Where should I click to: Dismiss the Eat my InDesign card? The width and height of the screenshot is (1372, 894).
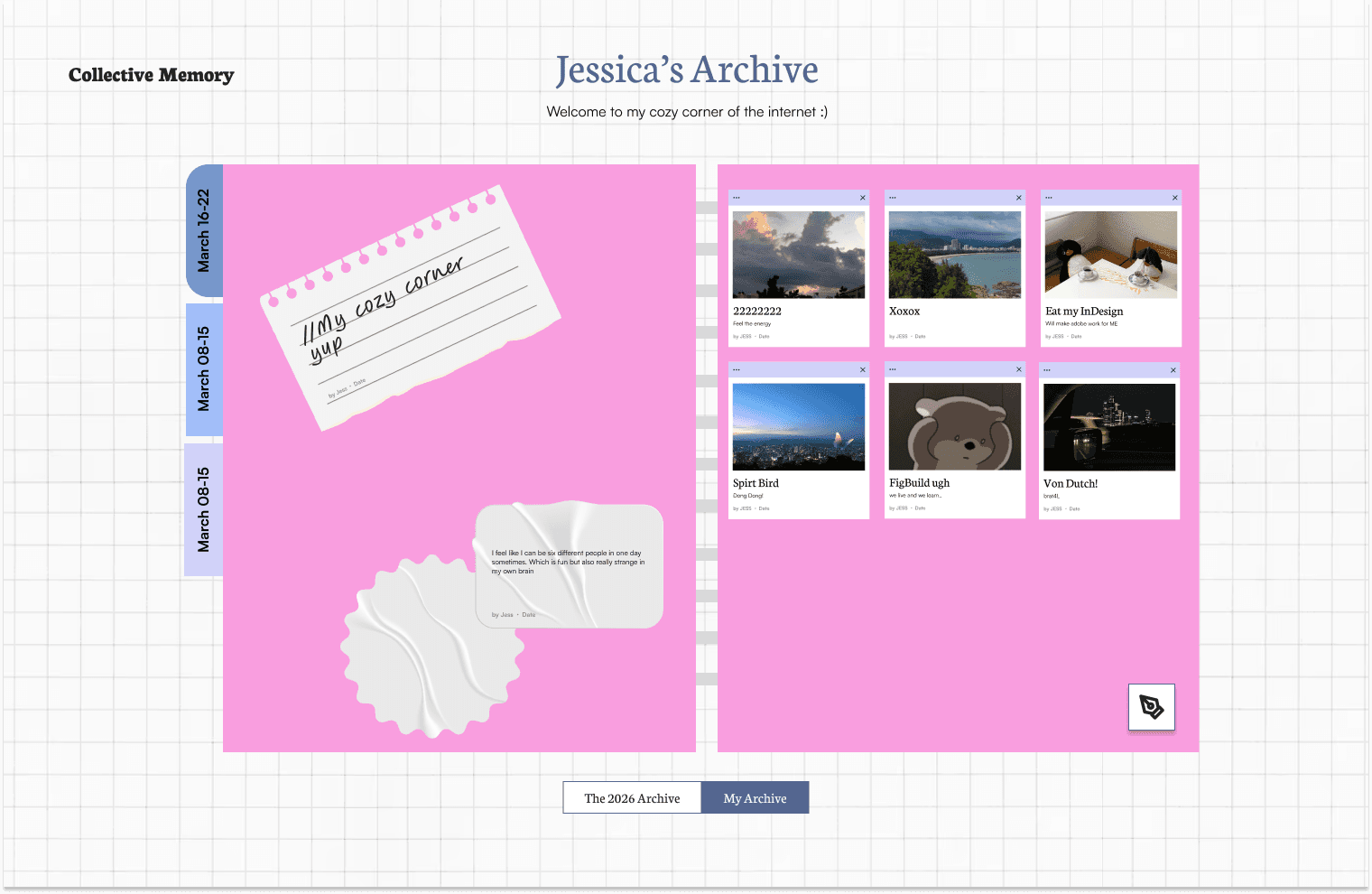coord(1174,198)
